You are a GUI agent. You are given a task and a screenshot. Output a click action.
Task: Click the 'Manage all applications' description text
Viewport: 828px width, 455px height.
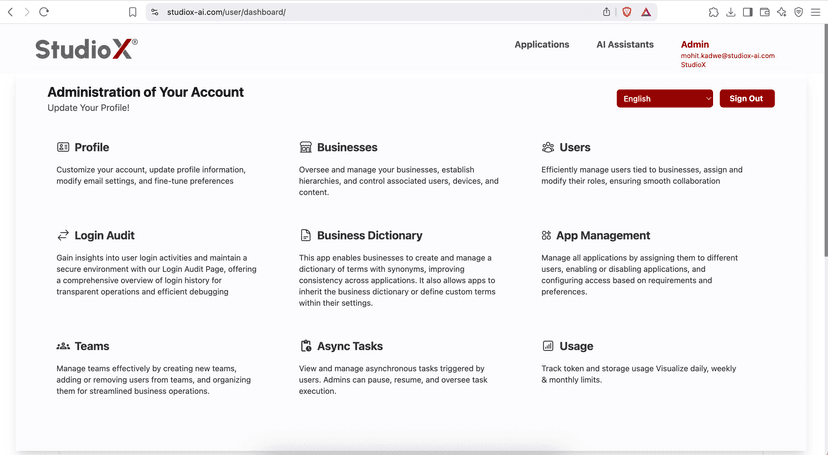point(639,275)
